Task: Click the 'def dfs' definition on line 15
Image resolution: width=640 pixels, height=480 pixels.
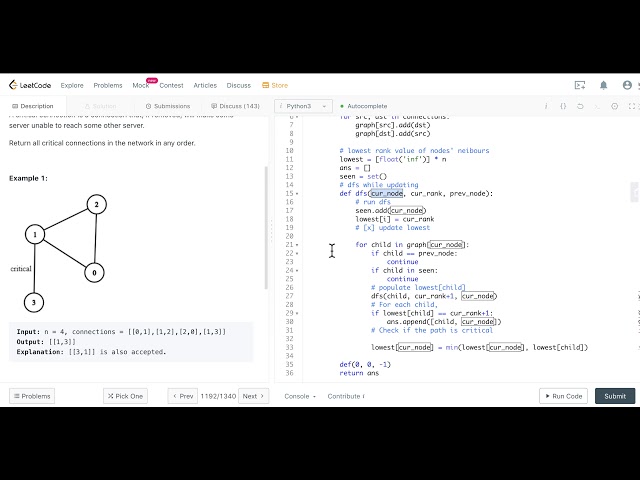Action: (x=416, y=193)
